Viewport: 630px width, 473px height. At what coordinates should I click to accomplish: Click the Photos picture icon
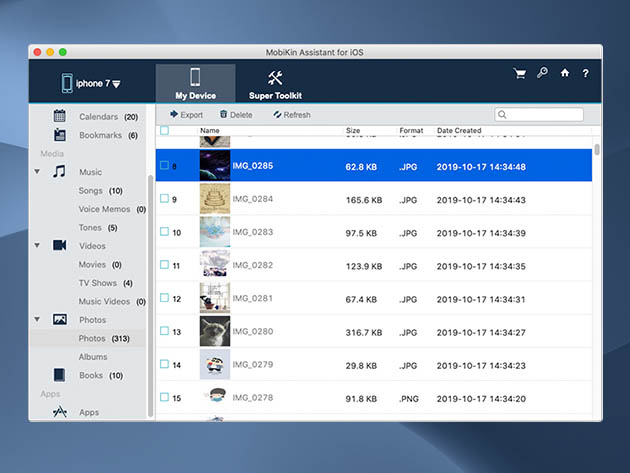click(60, 319)
